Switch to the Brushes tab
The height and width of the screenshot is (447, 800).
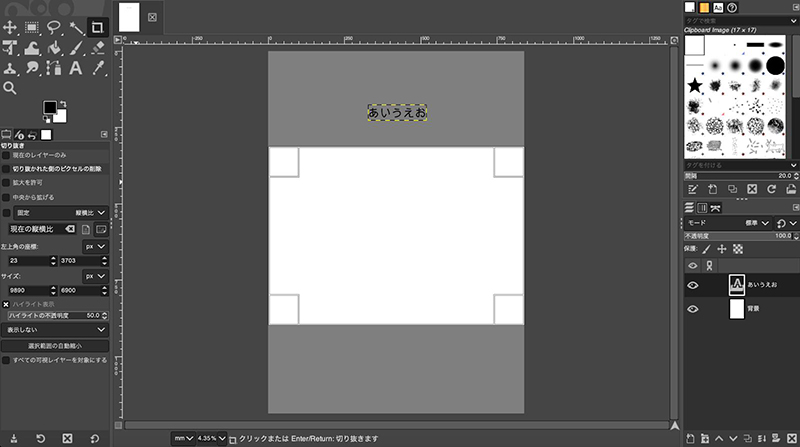tap(690, 7)
